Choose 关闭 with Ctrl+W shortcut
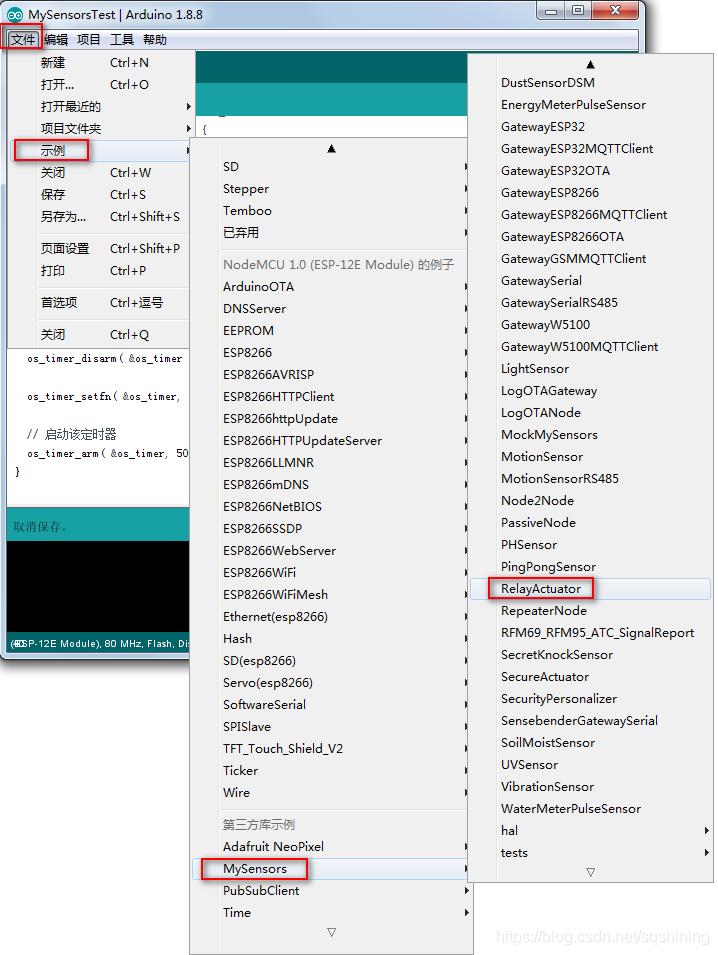 [x=101, y=172]
